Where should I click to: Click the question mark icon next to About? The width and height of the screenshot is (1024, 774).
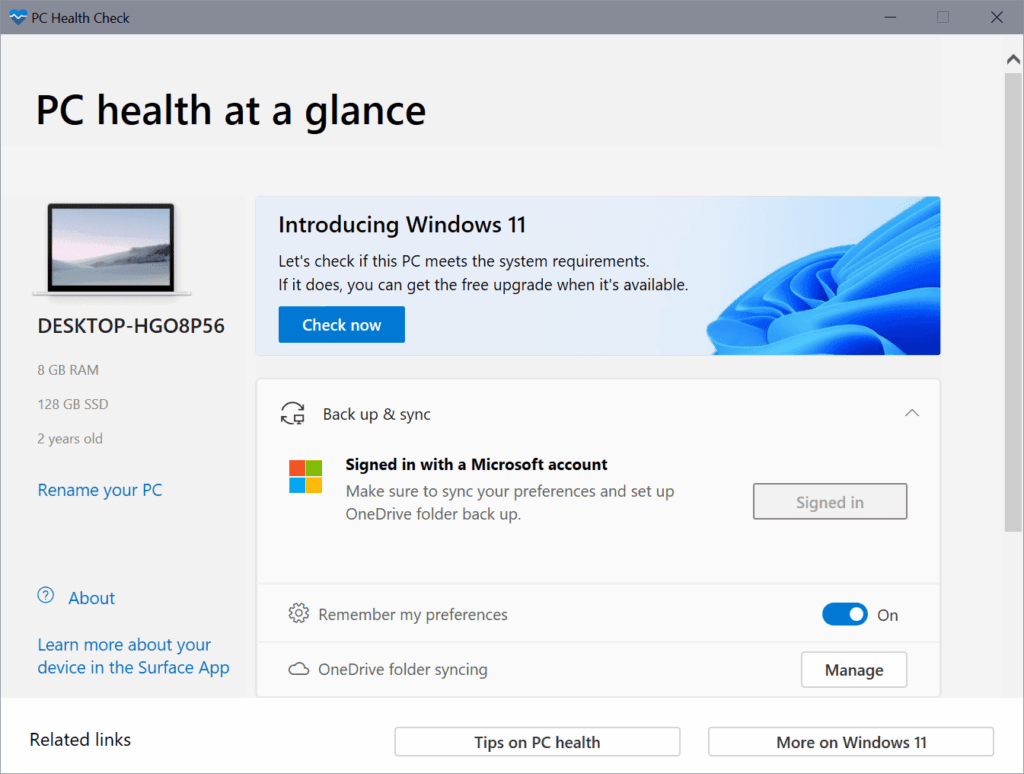45,594
